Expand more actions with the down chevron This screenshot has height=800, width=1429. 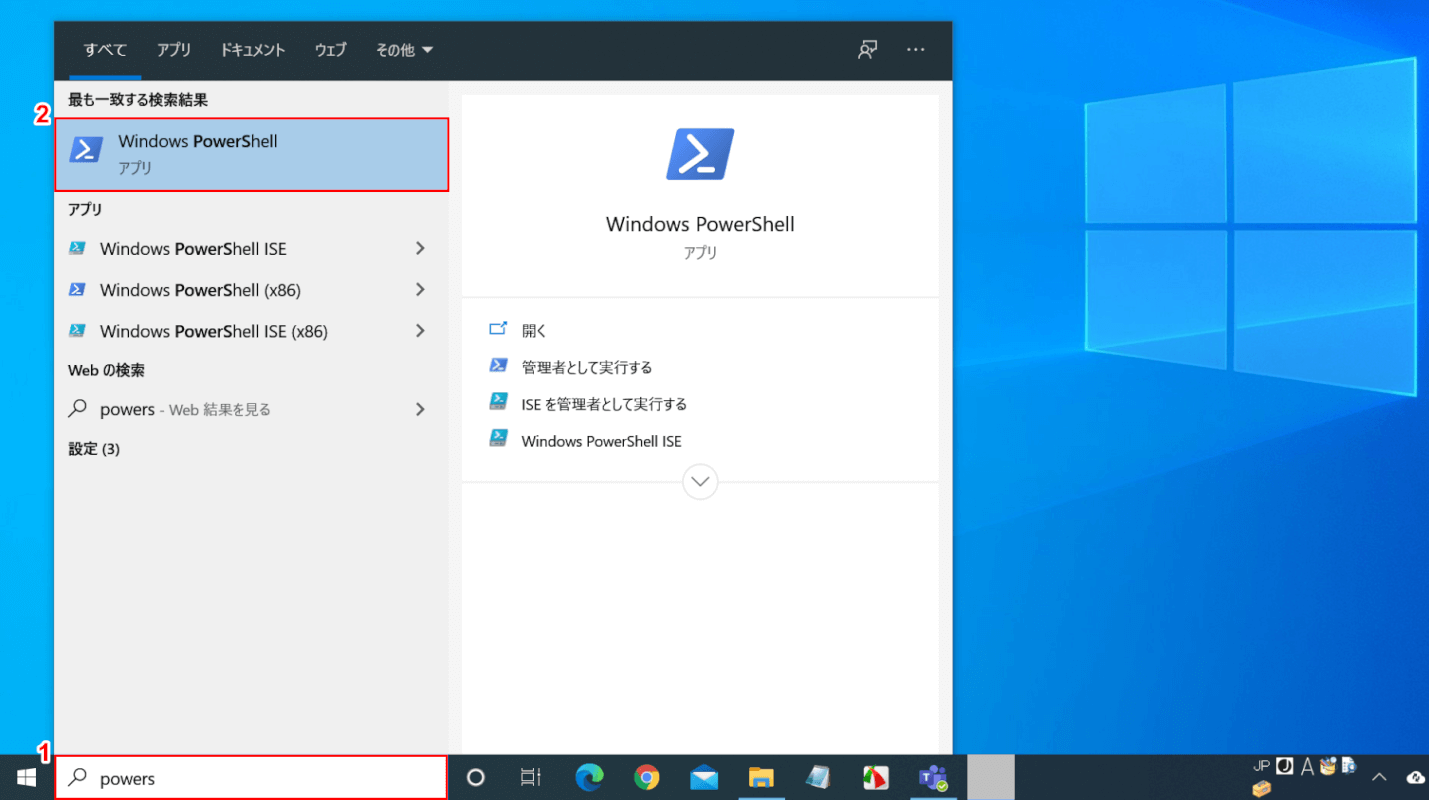pyautogui.click(x=700, y=482)
